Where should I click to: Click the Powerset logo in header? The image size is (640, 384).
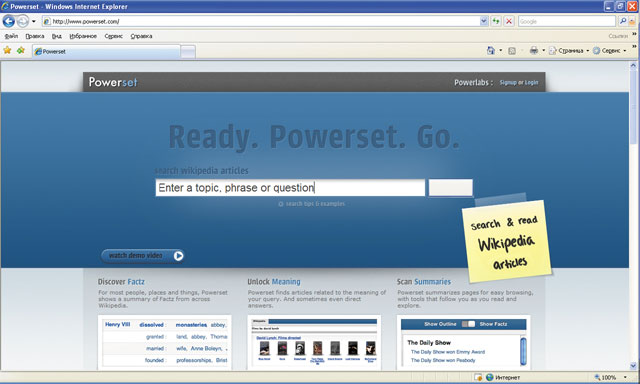tap(113, 82)
